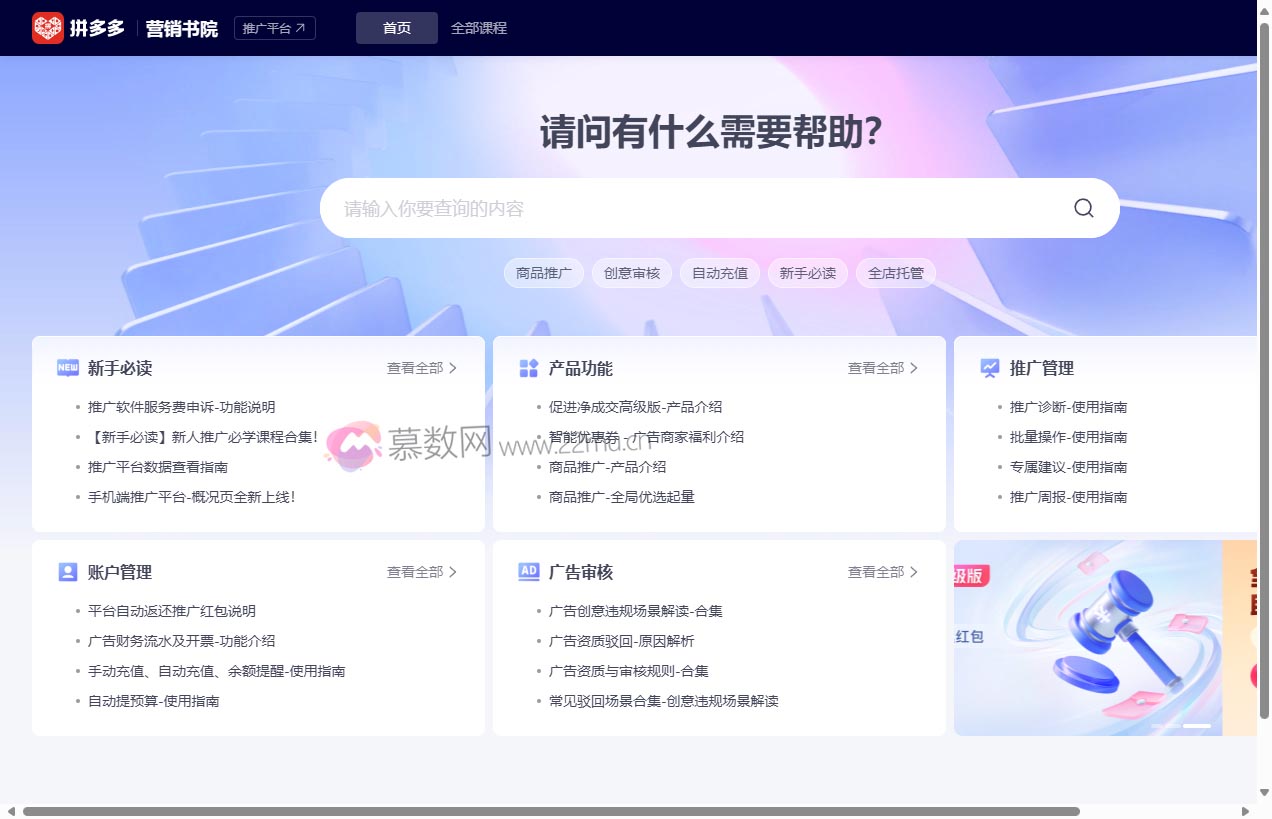This screenshot has width=1272, height=819.
Task: Click the carousel indicator under the banner
Action: (1197, 726)
